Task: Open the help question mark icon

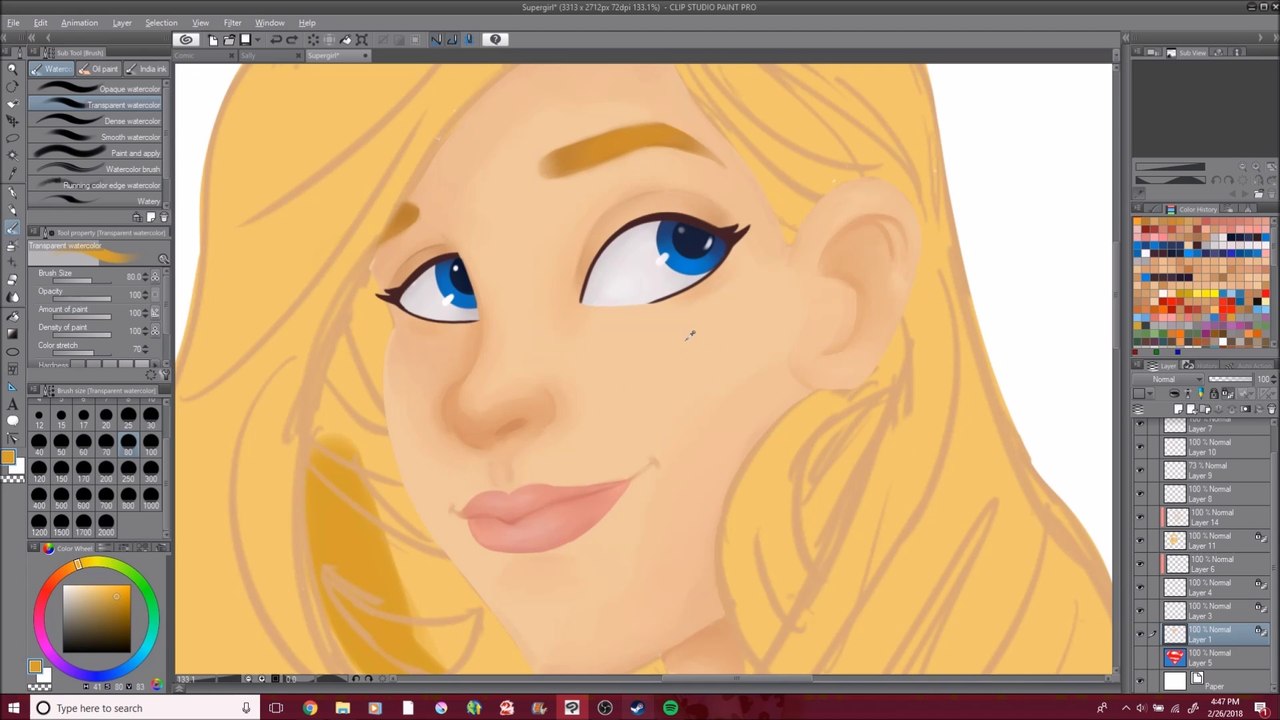Action: click(495, 40)
